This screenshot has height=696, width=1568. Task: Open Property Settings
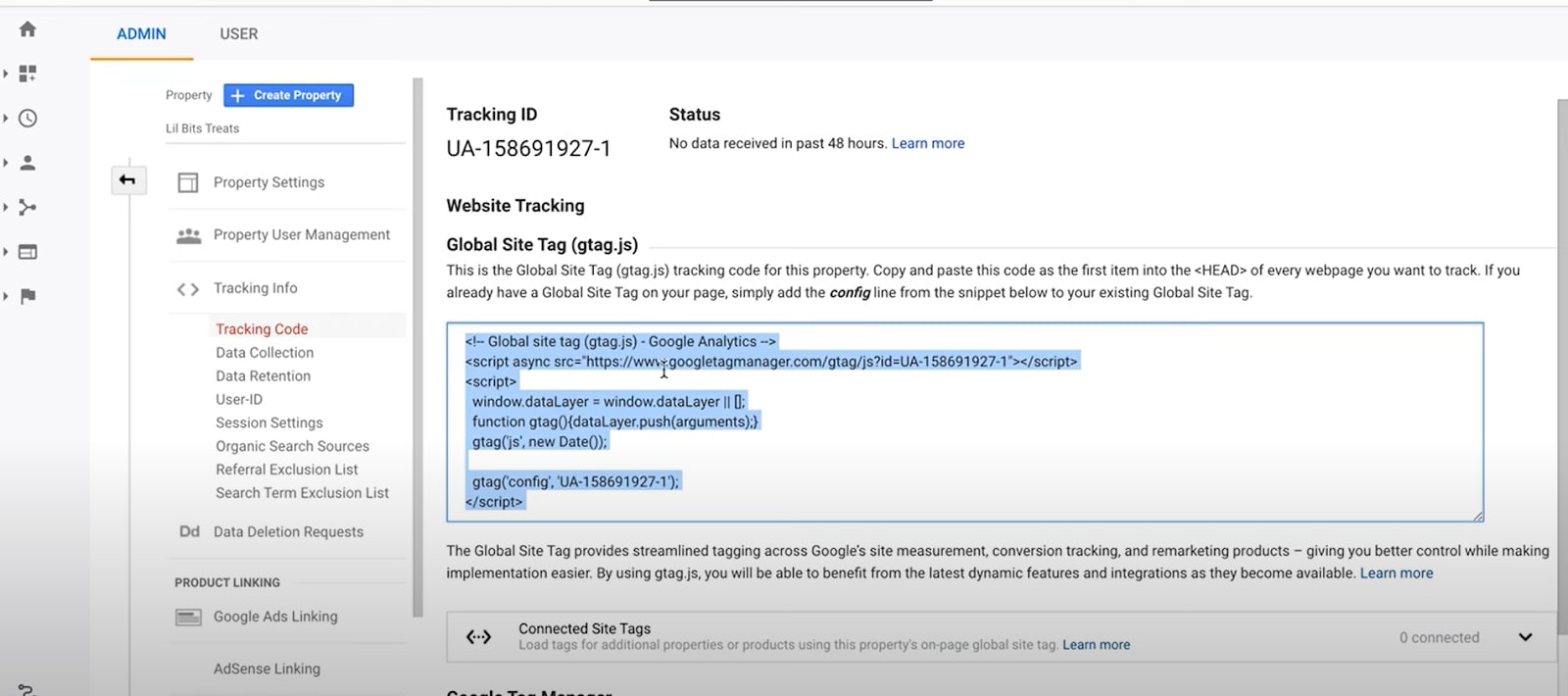point(269,182)
